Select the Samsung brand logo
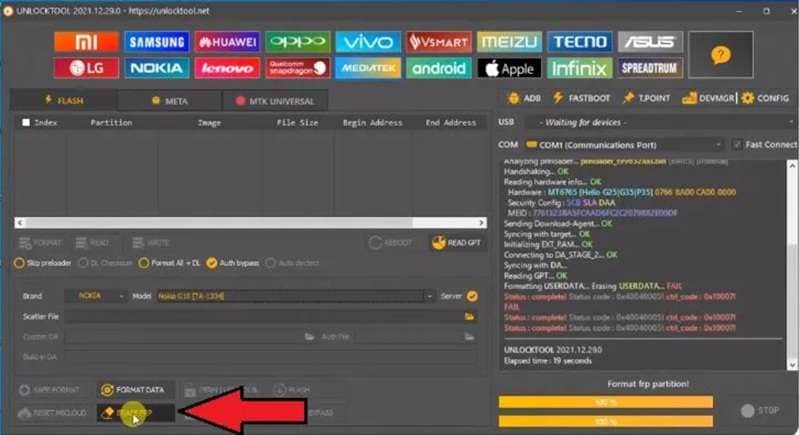799x435 pixels. coord(156,42)
